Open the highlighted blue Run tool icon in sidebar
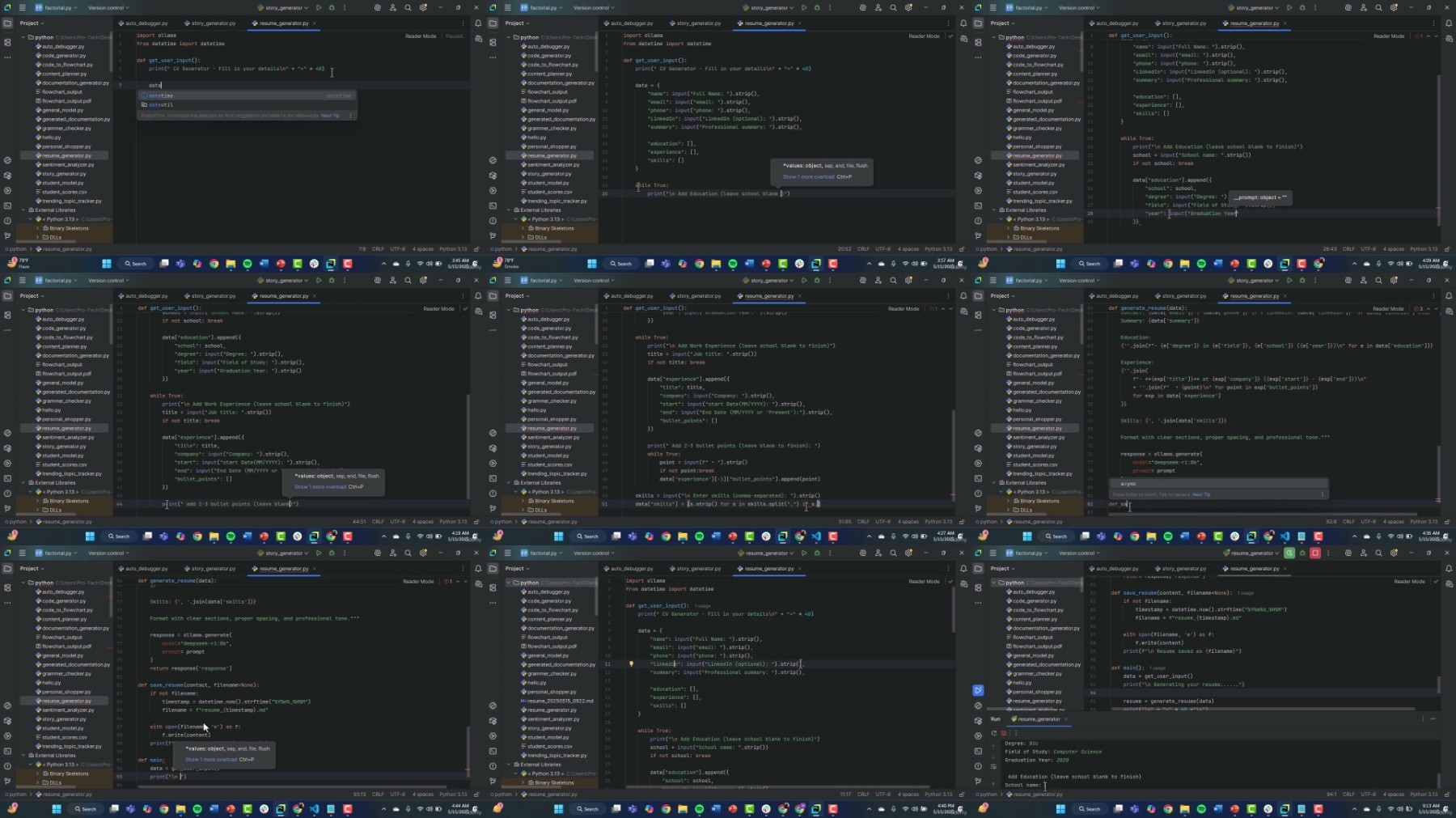1456x818 pixels. click(x=978, y=690)
